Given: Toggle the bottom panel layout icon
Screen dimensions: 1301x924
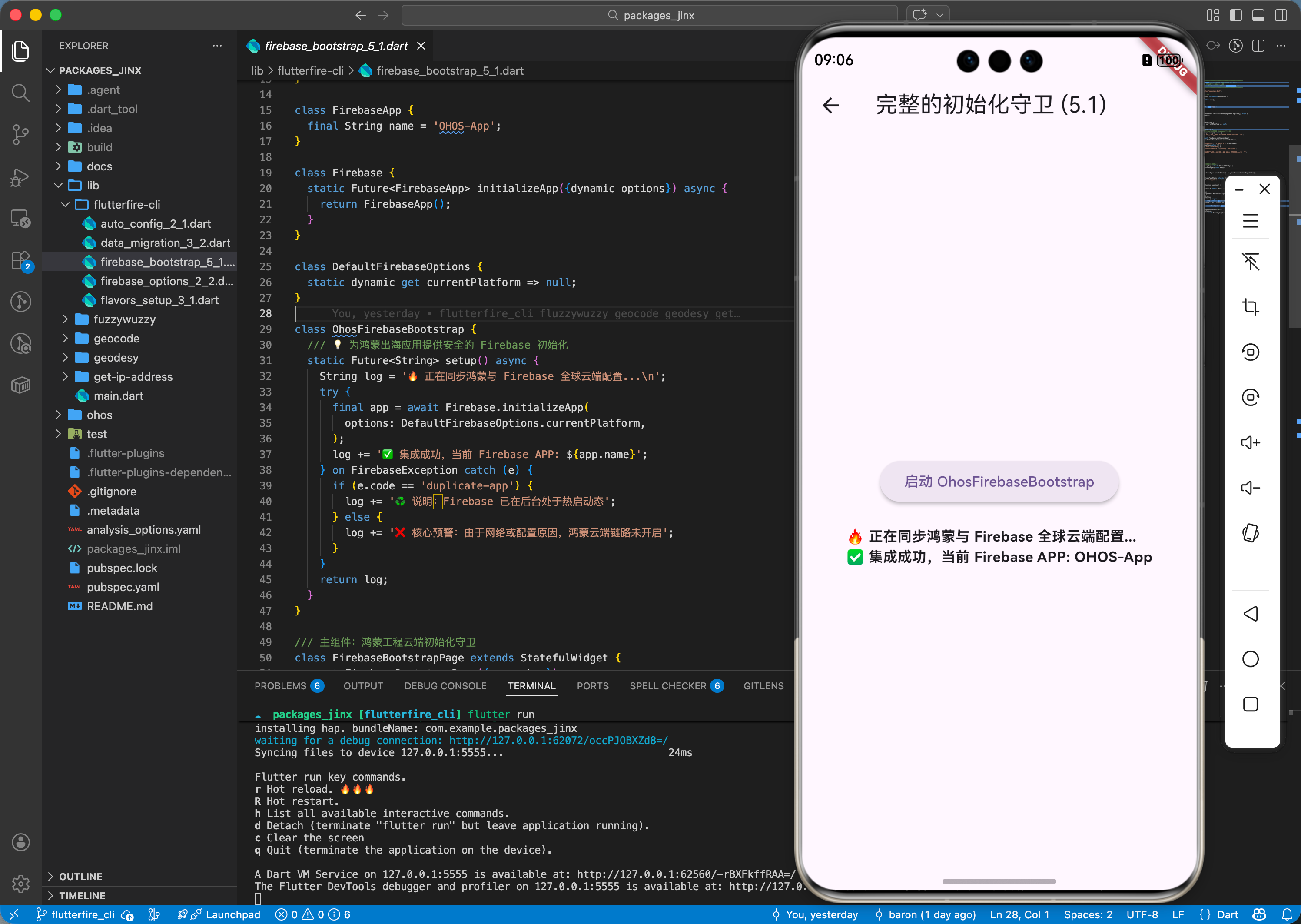Looking at the screenshot, I should coord(1258,15).
